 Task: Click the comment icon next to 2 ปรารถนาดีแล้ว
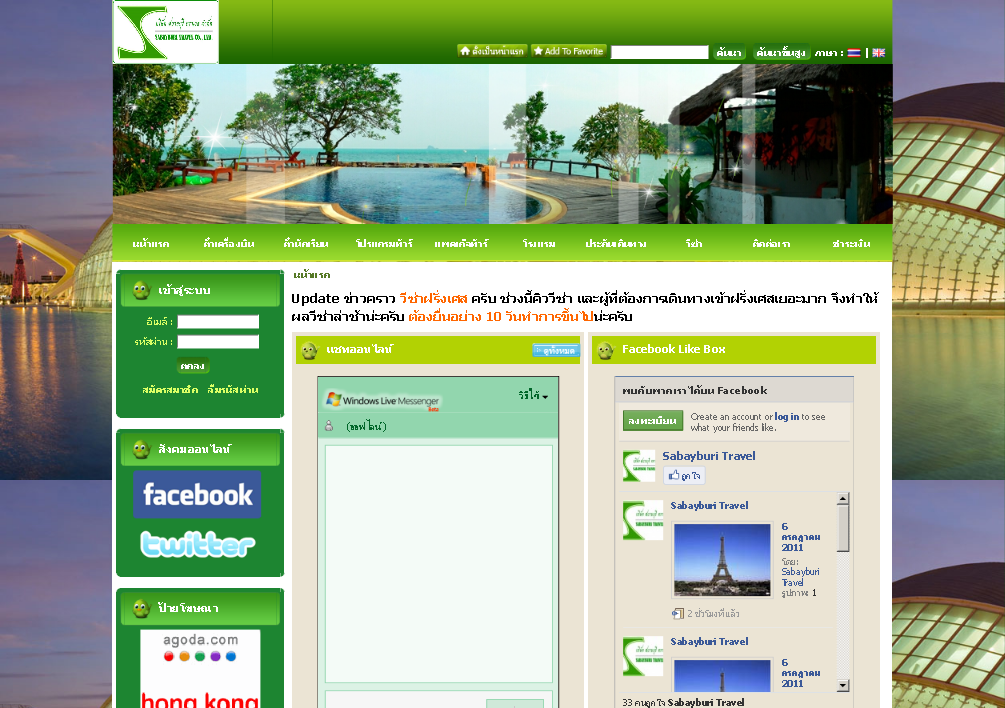click(x=677, y=614)
